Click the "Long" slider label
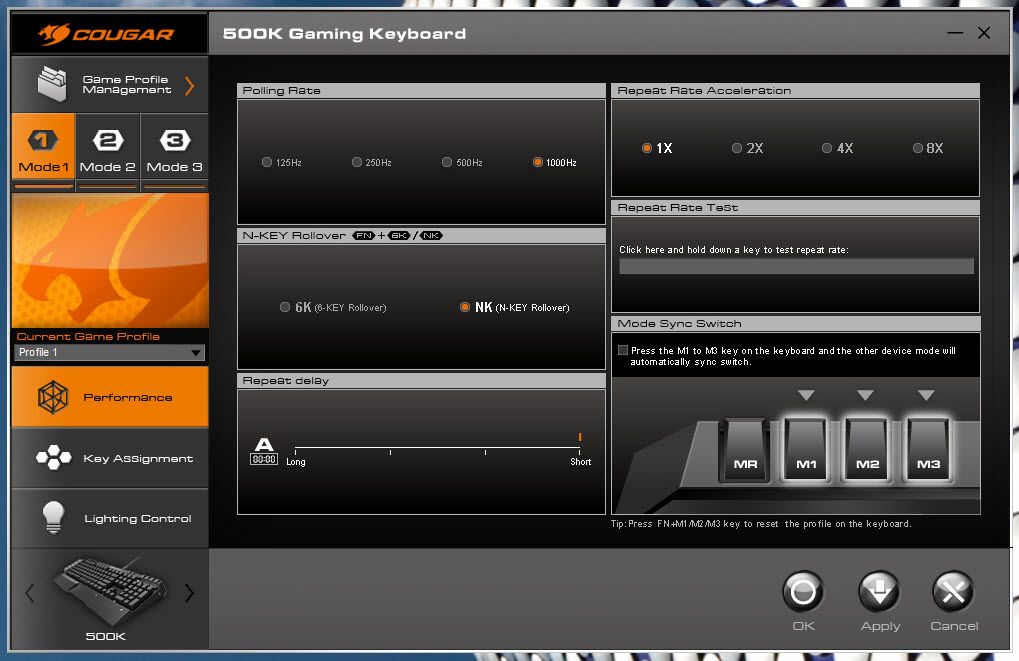 [x=296, y=461]
